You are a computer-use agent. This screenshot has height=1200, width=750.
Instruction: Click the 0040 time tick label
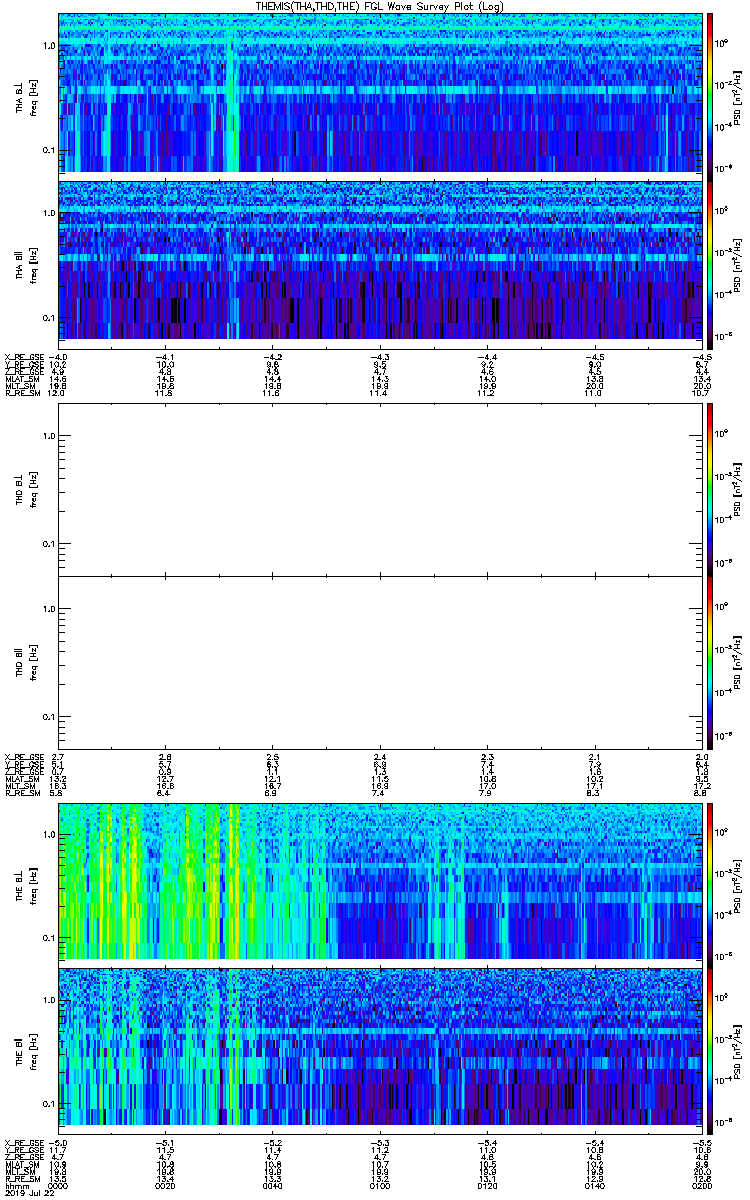(x=273, y=1185)
